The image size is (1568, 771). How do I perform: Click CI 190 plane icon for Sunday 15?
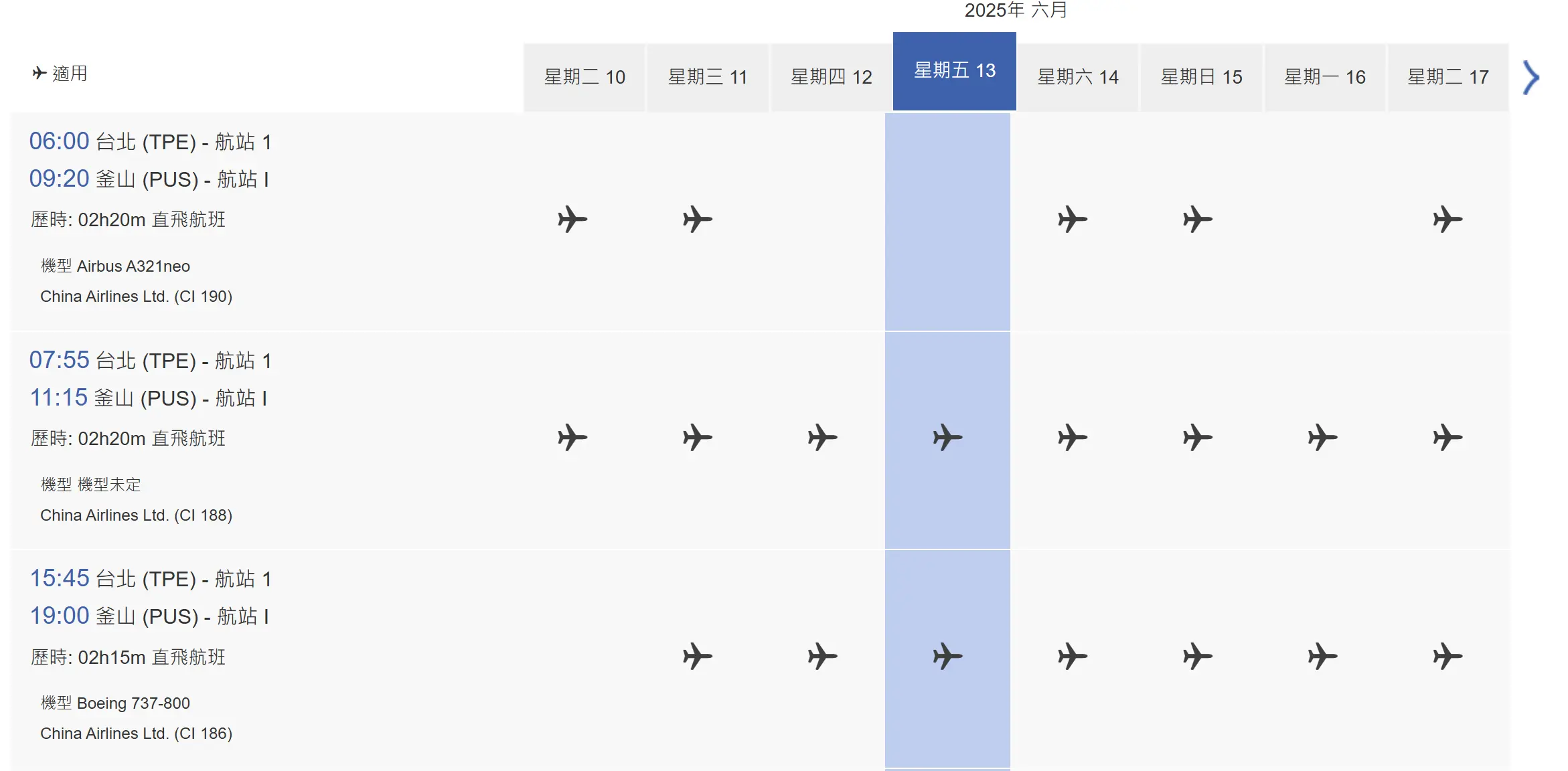[1197, 220]
